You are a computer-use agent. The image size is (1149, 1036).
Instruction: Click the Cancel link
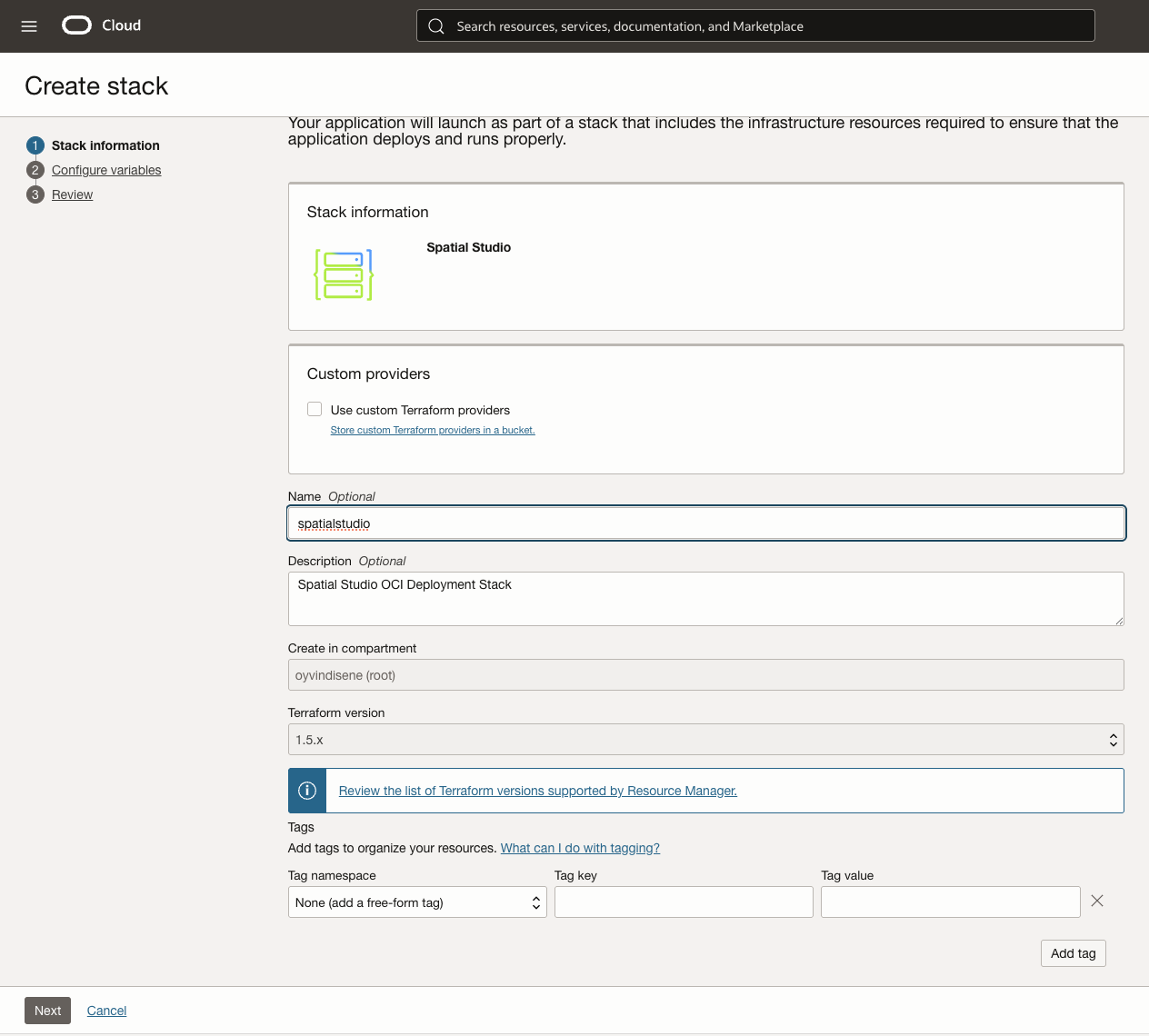[x=106, y=1011]
